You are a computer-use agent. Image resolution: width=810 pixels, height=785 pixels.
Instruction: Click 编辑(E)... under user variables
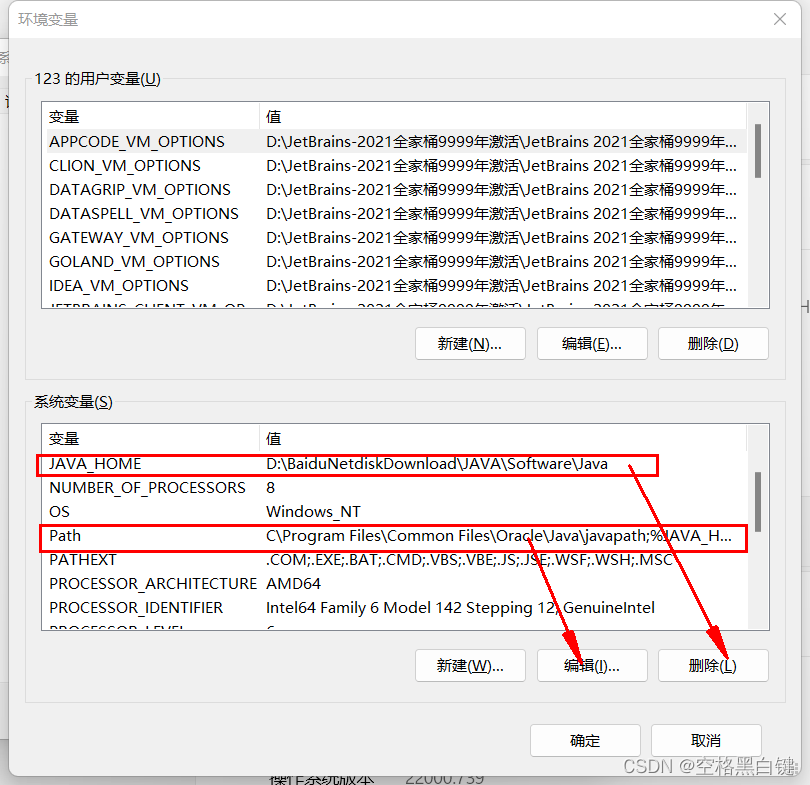(x=592, y=343)
